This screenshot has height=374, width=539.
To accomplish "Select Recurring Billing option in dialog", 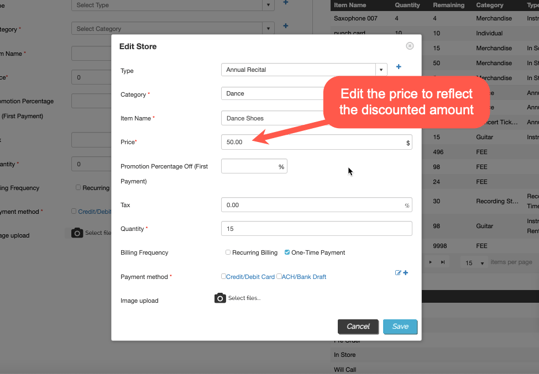I will point(228,252).
